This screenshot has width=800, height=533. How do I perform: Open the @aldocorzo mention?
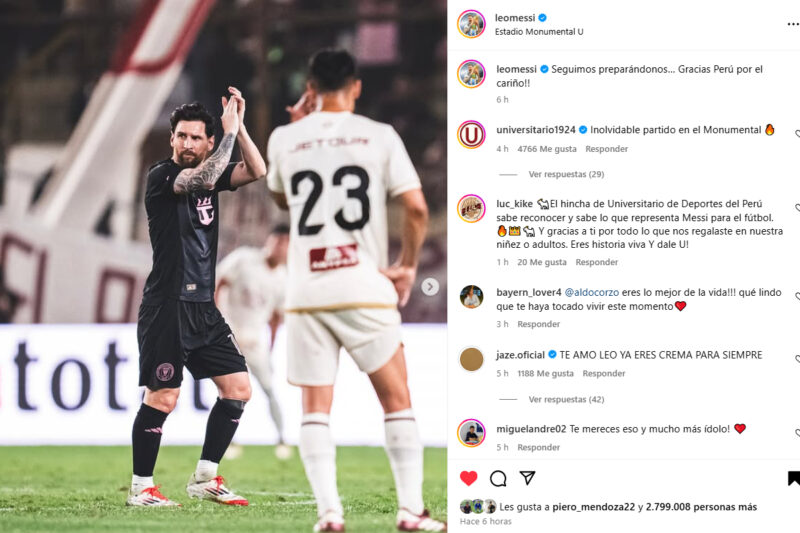pyautogui.click(x=591, y=292)
